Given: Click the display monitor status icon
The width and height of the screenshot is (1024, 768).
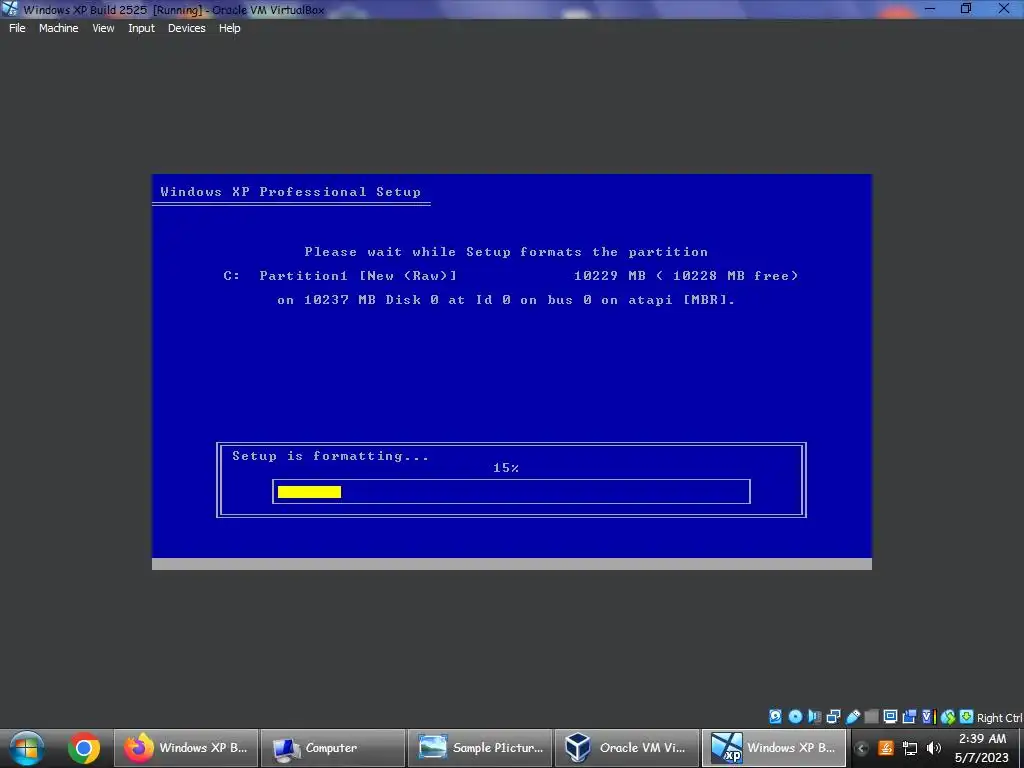Looking at the screenshot, I should coord(890,716).
